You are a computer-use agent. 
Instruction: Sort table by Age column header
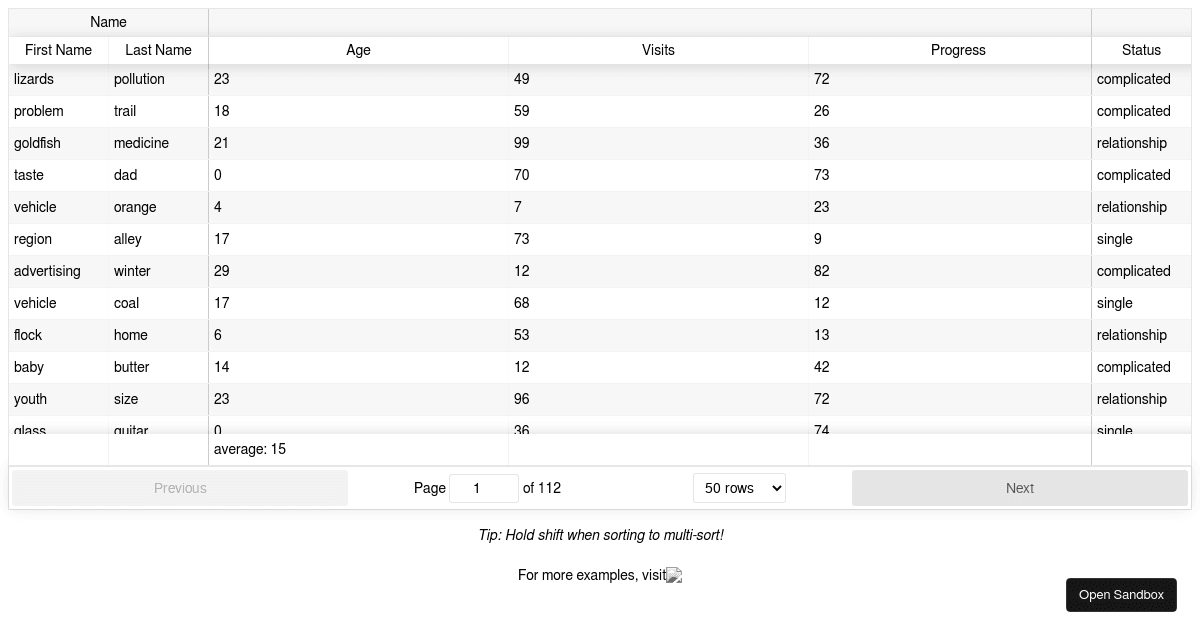click(x=358, y=50)
